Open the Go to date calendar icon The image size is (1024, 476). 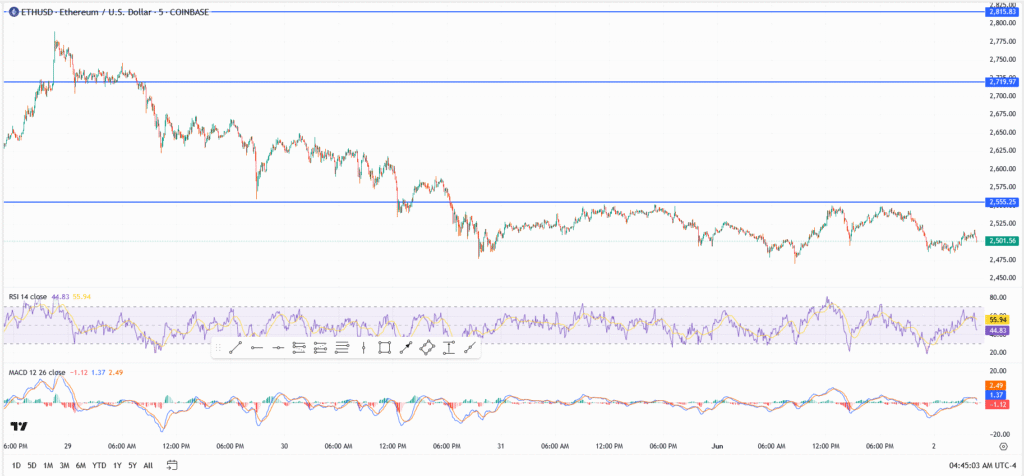[172, 465]
